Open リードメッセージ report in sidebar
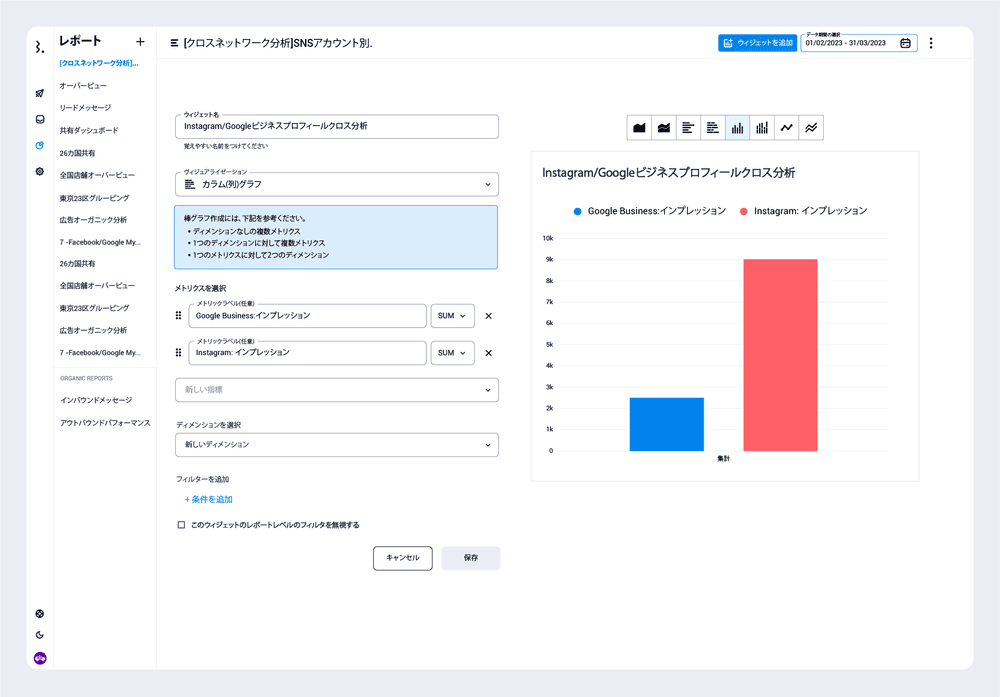 pyautogui.click(x=85, y=108)
